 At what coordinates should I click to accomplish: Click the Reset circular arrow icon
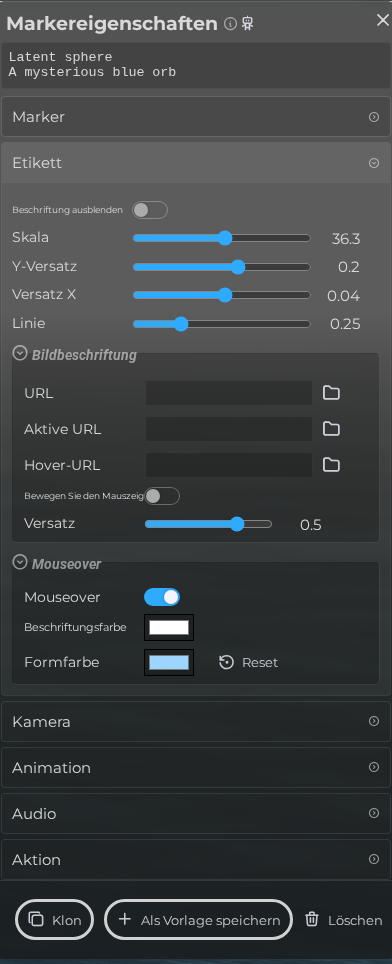227,662
